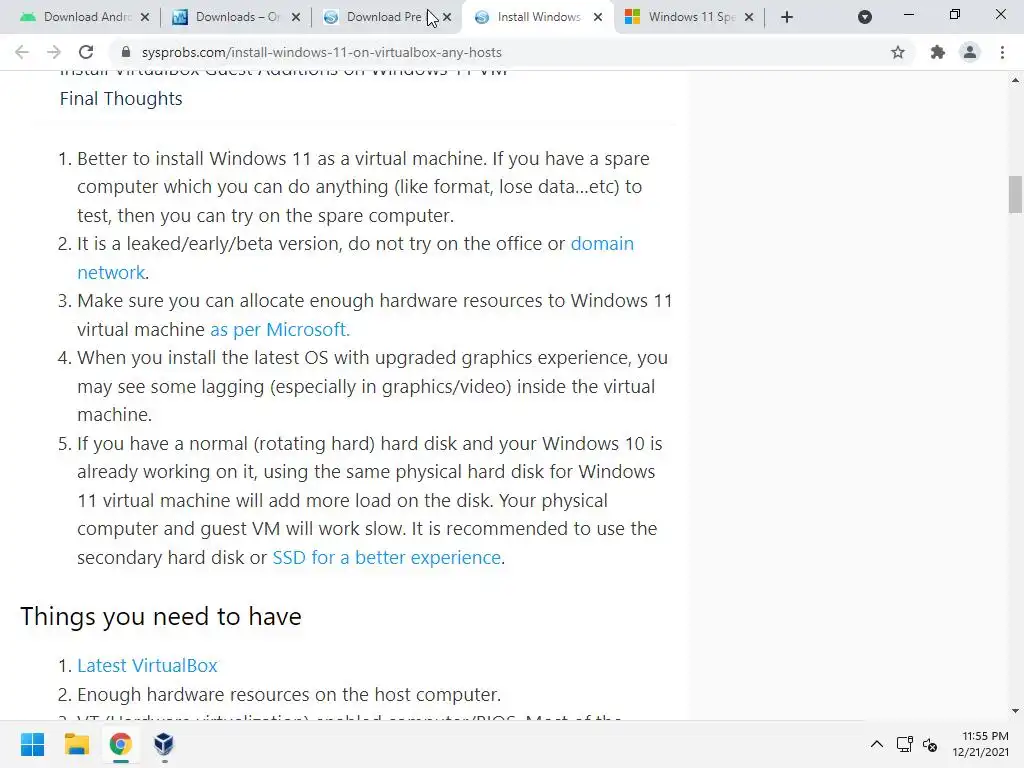Open SSD for a better experience link
Viewport: 1024px width, 768px height.
click(387, 557)
